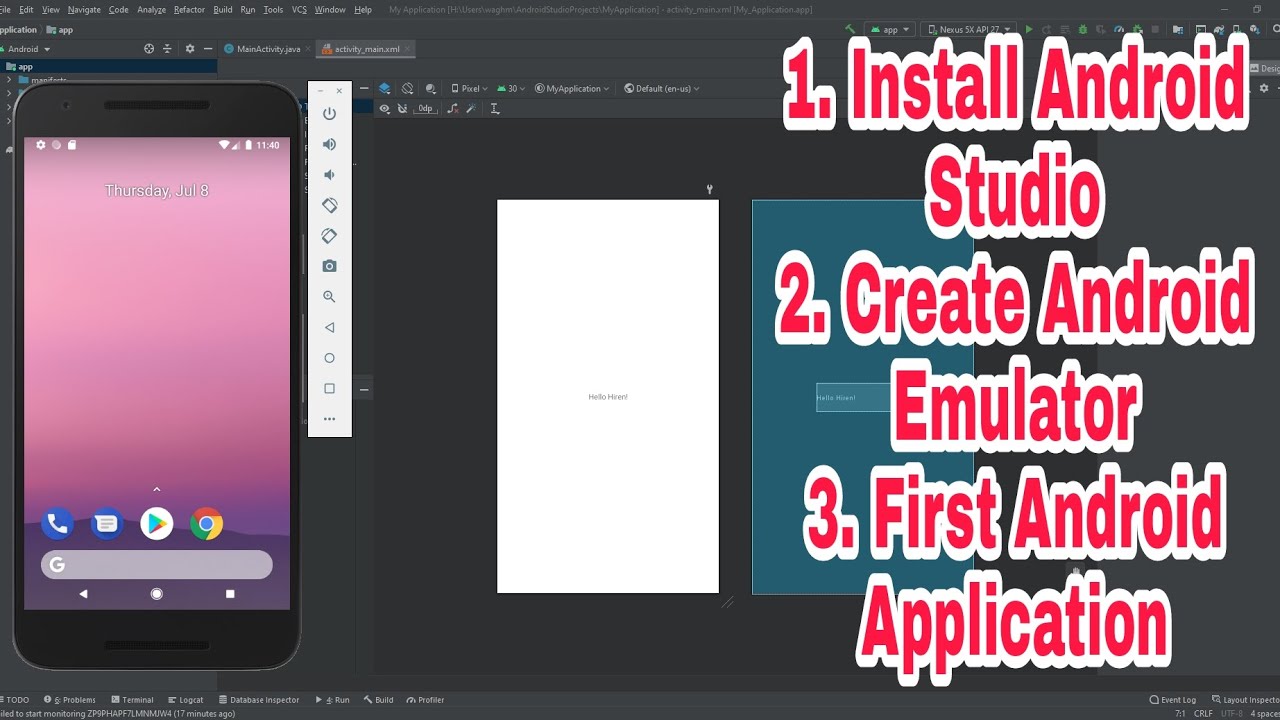Rotate the emulator right

click(329, 236)
